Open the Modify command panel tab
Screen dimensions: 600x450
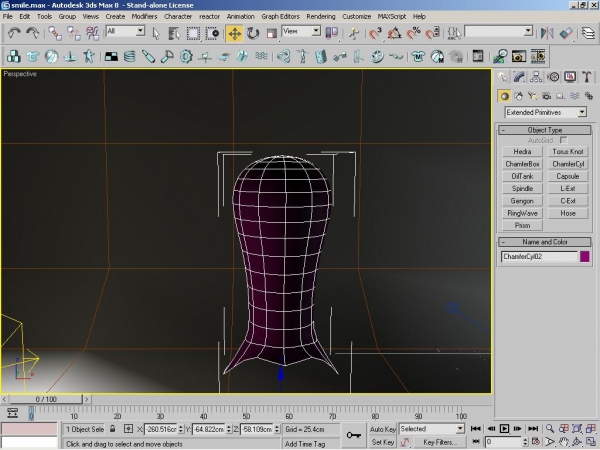pos(519,77)
